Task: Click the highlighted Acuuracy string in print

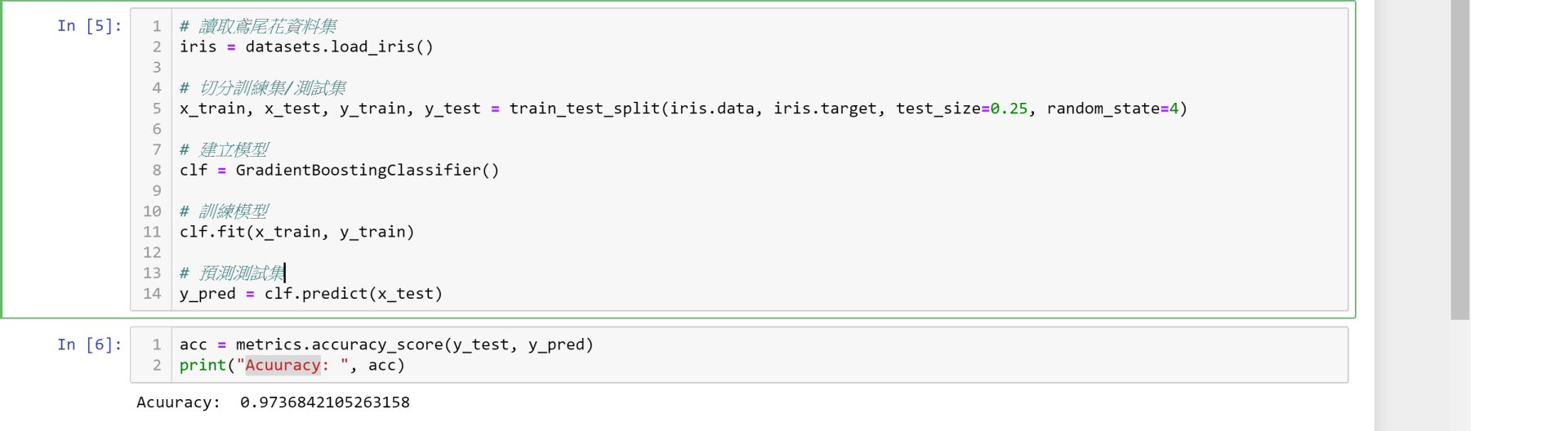Action: [283, 365]
